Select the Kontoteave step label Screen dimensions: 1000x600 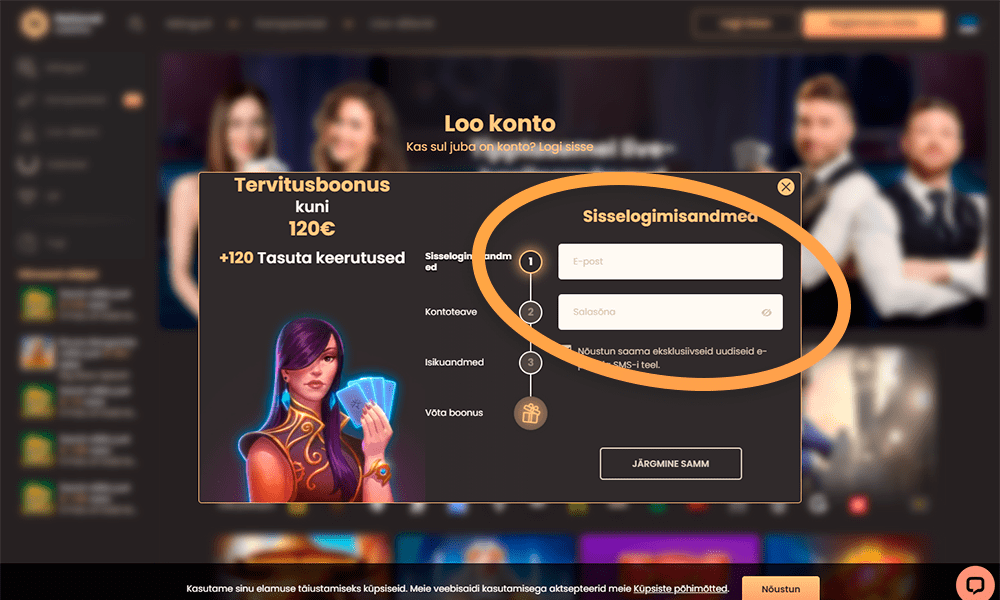point(451,312)
